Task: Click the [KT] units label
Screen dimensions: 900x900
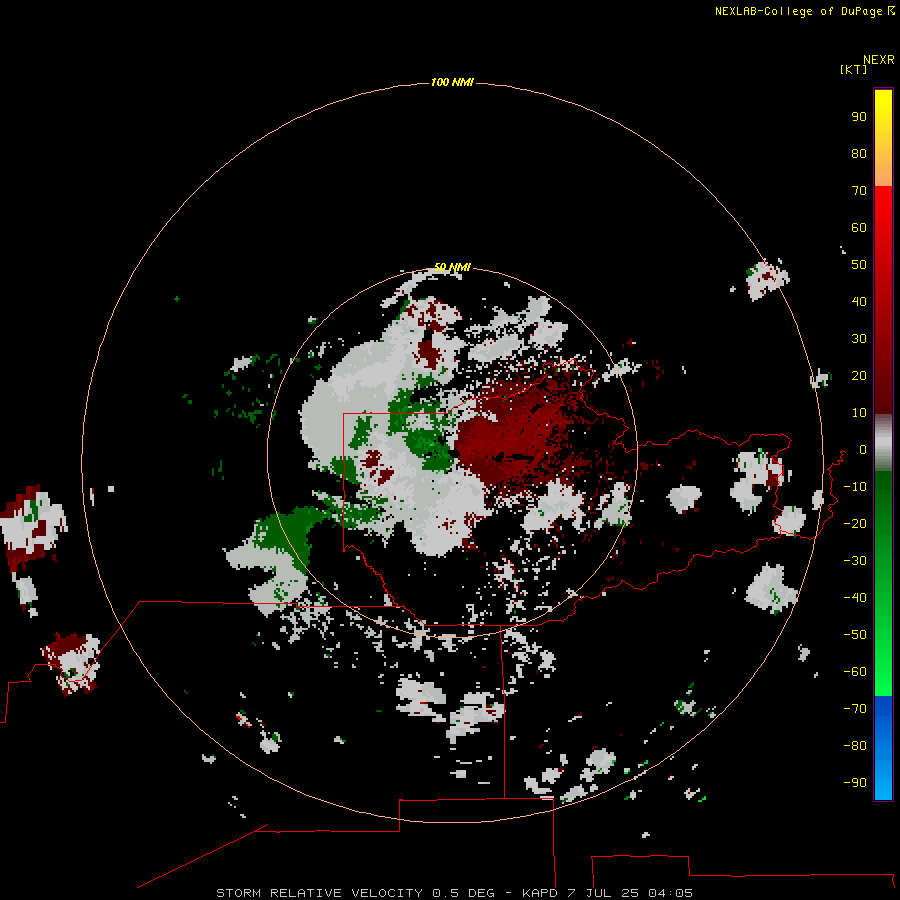Action: coord(853,69)
